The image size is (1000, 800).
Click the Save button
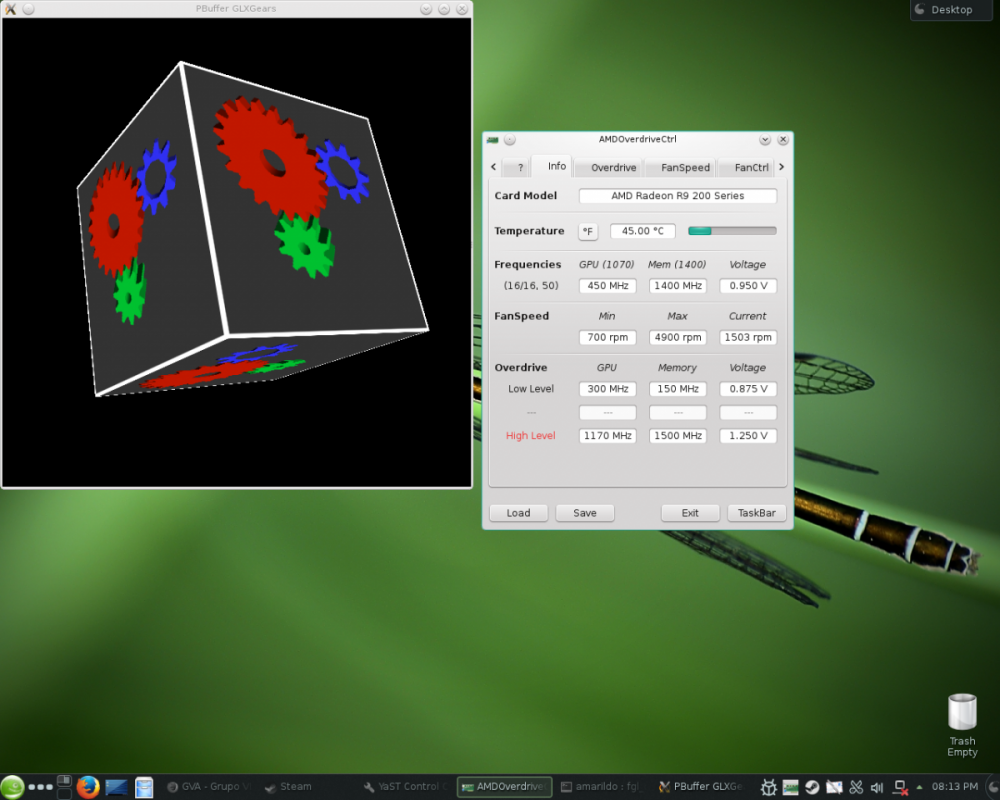click(585, 513)
